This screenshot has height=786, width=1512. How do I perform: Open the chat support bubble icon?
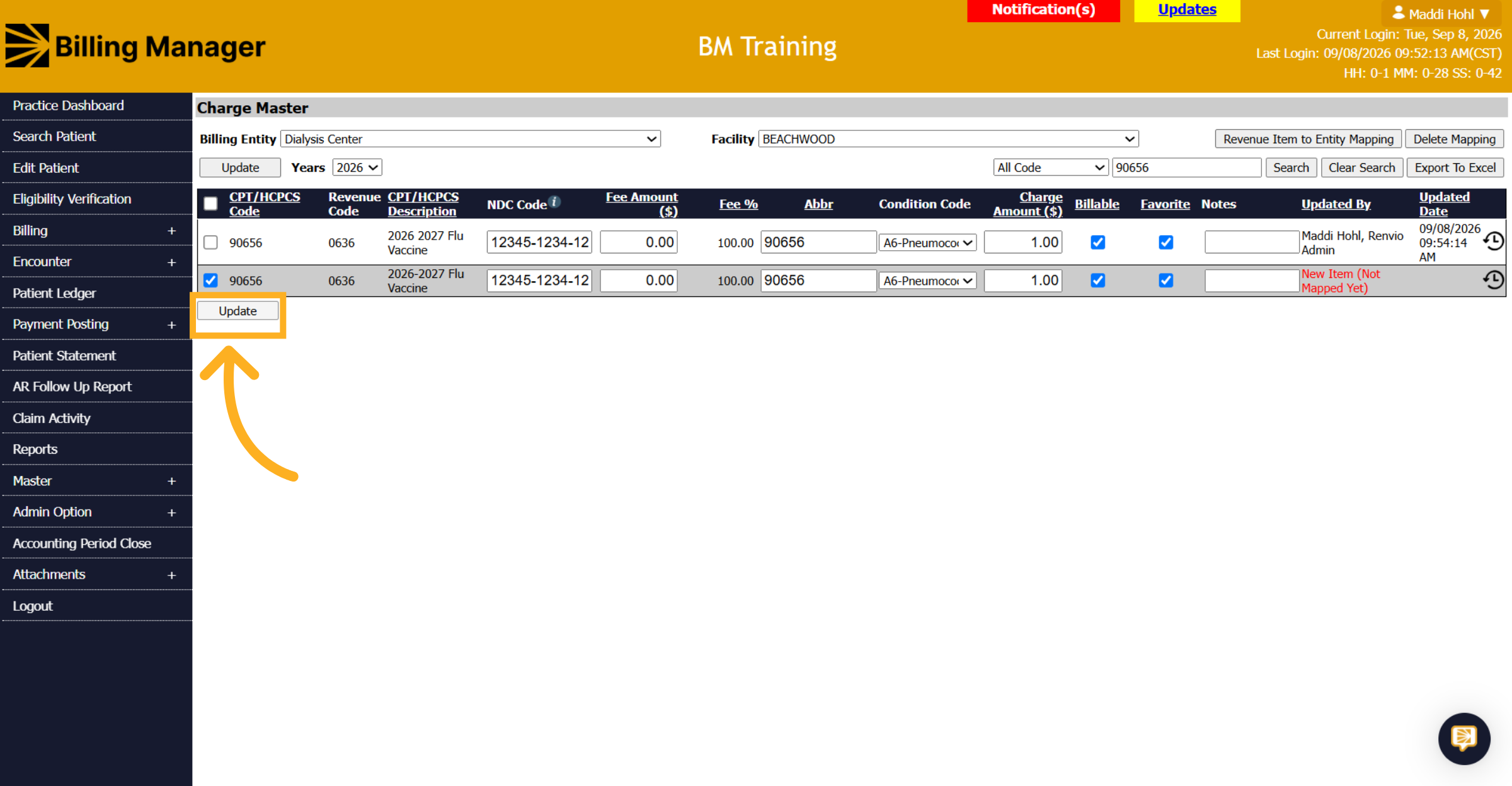[1463, 738]
